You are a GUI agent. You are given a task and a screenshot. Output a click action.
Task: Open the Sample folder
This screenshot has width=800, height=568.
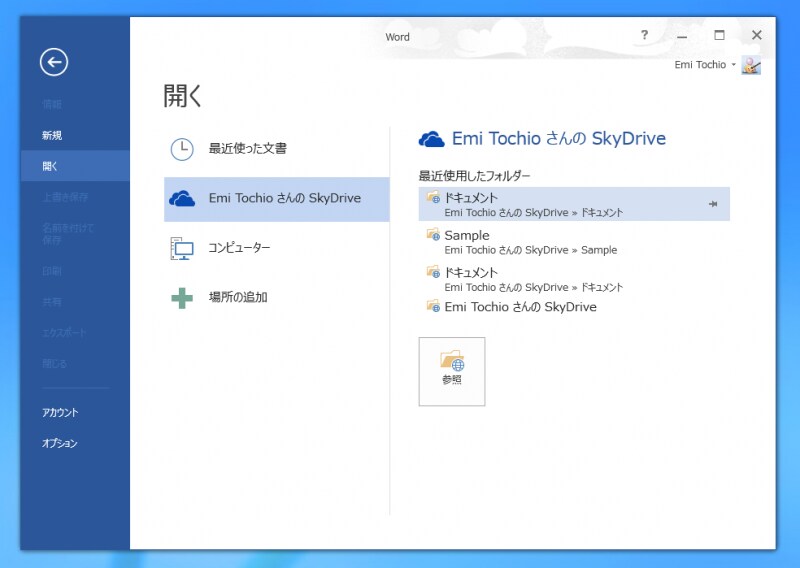467,236
